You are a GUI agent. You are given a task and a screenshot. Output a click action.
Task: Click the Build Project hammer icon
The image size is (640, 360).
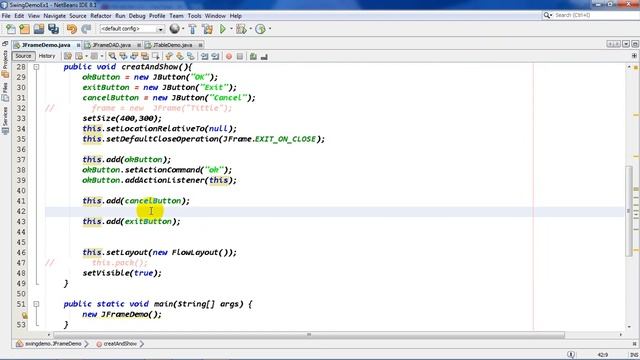(193, 29)
